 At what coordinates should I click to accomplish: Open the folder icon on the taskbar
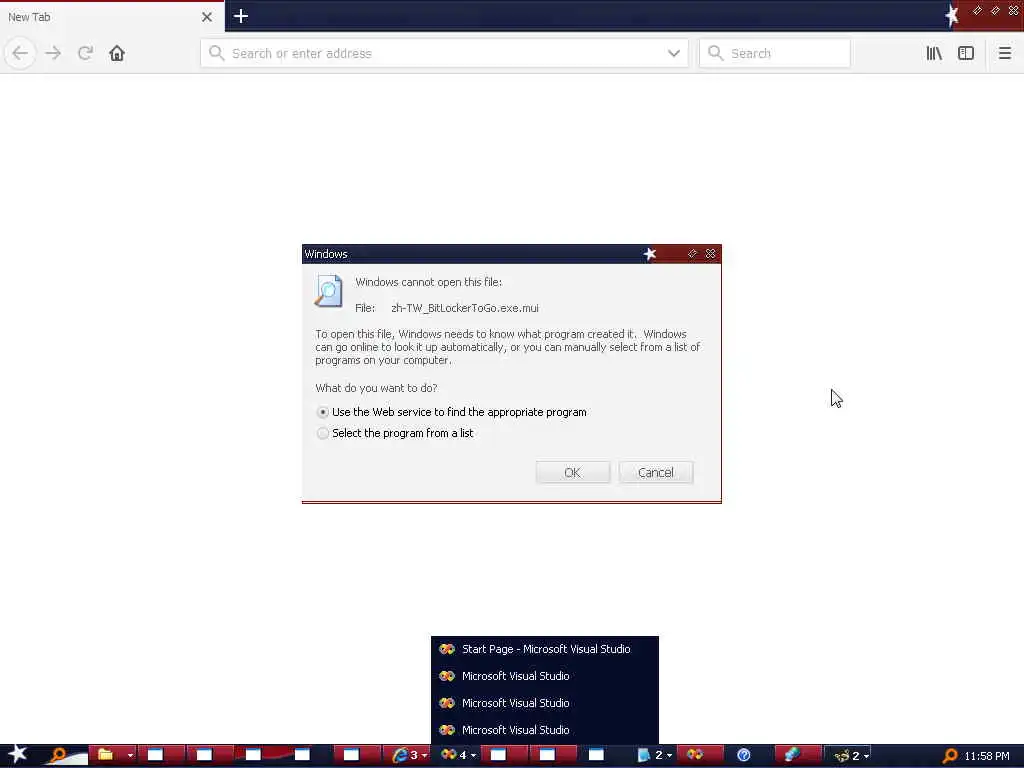(105, 755)
